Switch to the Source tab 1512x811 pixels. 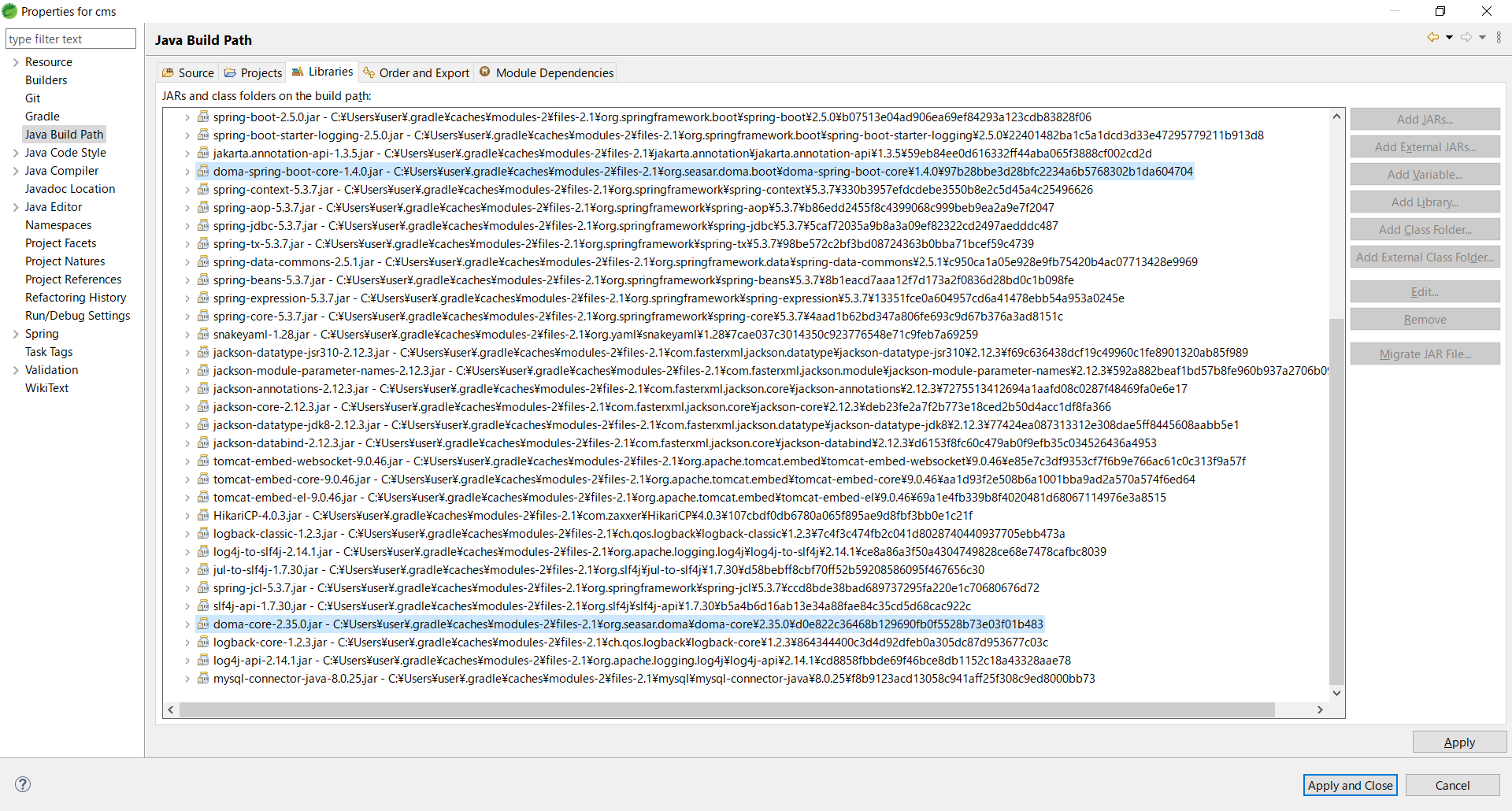[187, 72]
